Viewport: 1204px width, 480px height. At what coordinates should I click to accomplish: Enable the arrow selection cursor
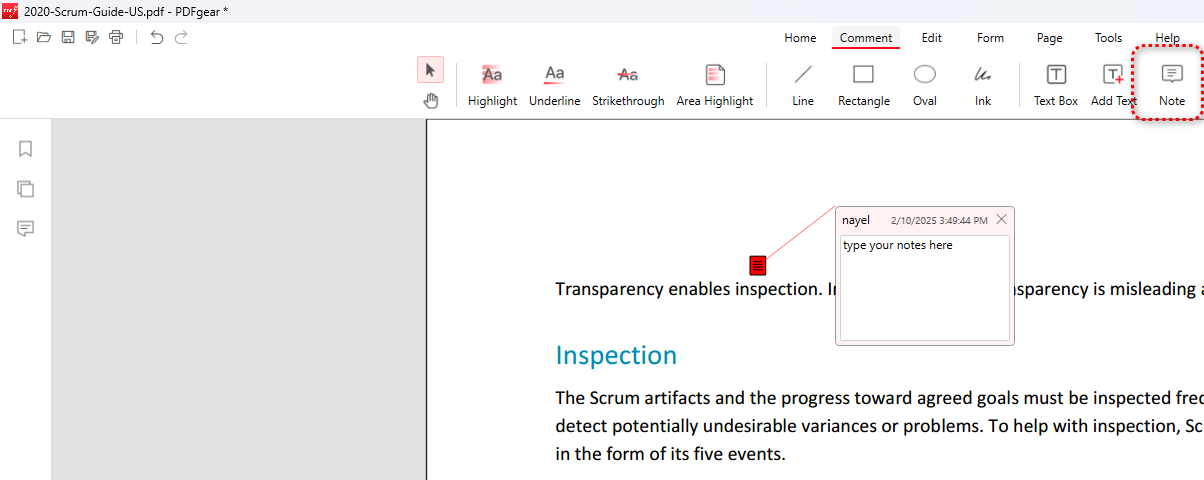coord(430,70)
